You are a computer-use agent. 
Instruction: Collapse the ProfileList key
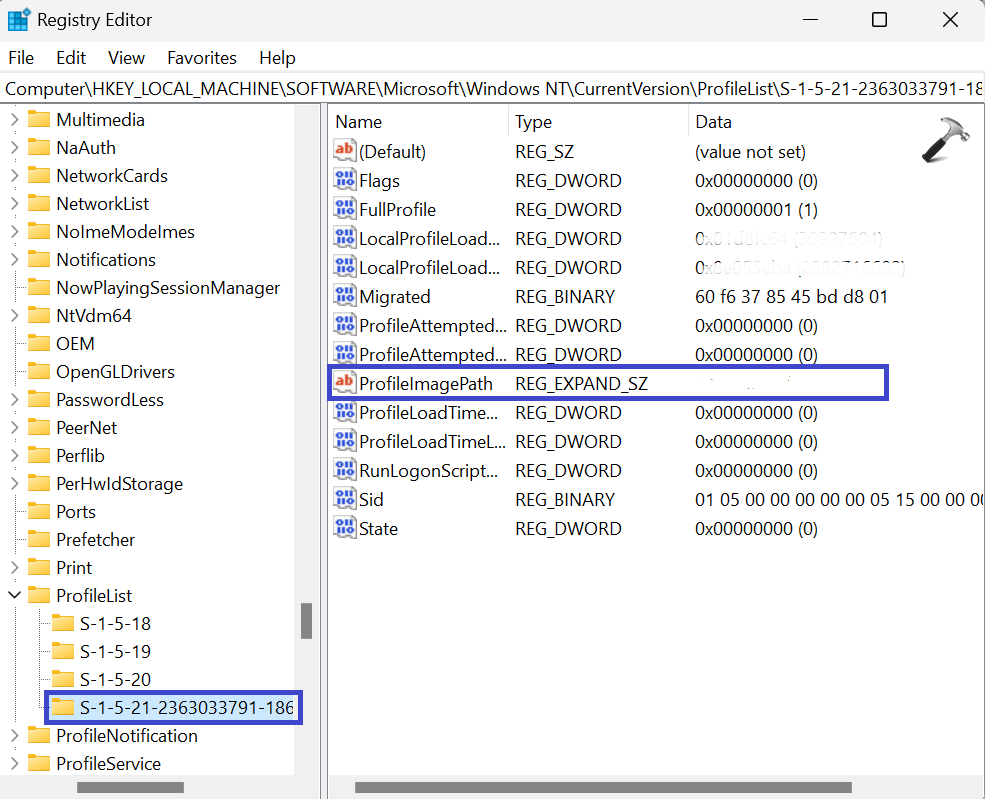(15, 595)
